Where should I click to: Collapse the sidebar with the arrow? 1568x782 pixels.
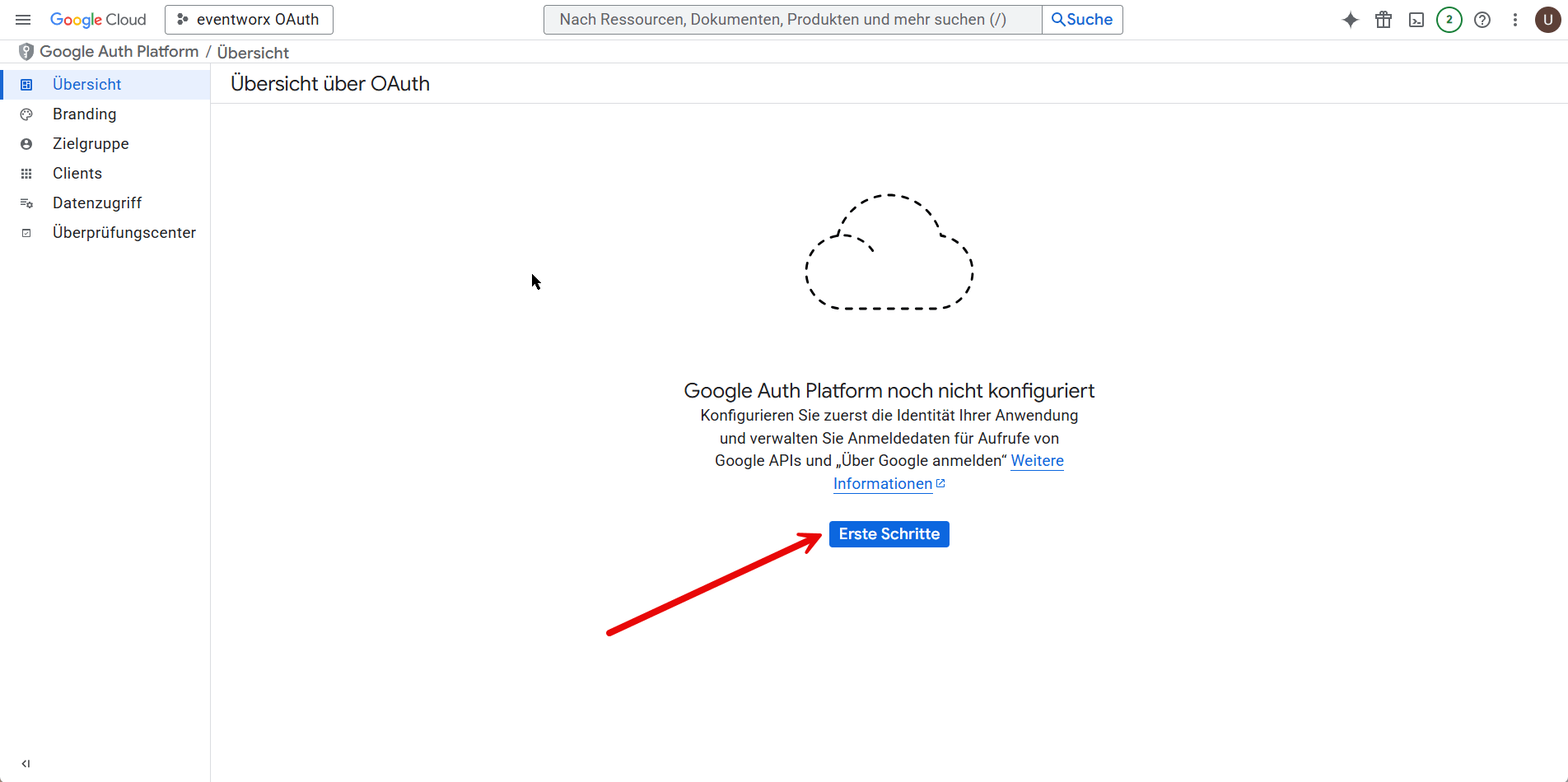click(x=26, y=764)
